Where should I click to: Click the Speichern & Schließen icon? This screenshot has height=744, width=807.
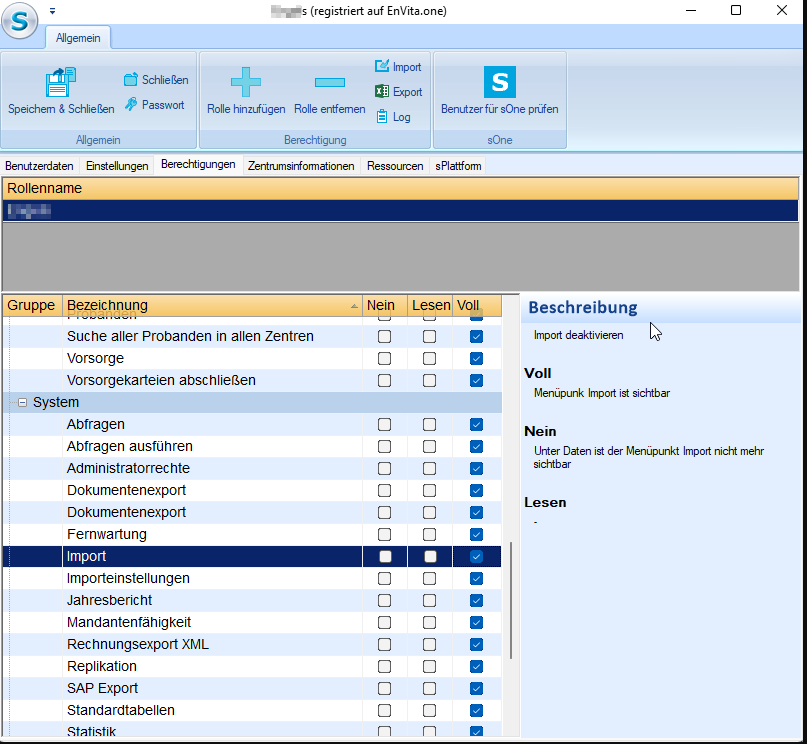click(61, 83)
